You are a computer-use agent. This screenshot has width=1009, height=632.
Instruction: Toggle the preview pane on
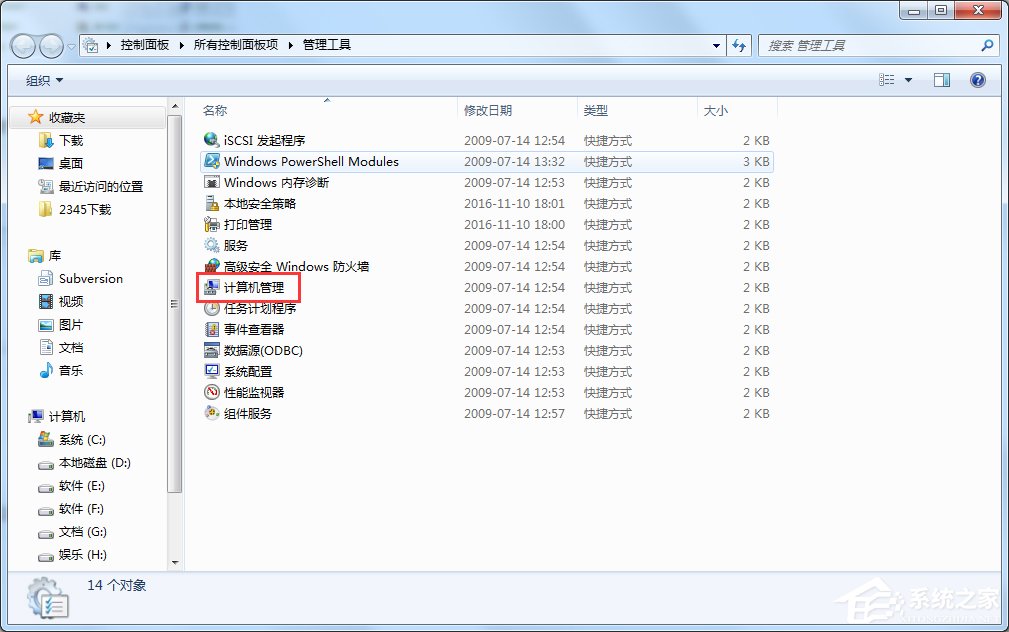tap(941, 80)
